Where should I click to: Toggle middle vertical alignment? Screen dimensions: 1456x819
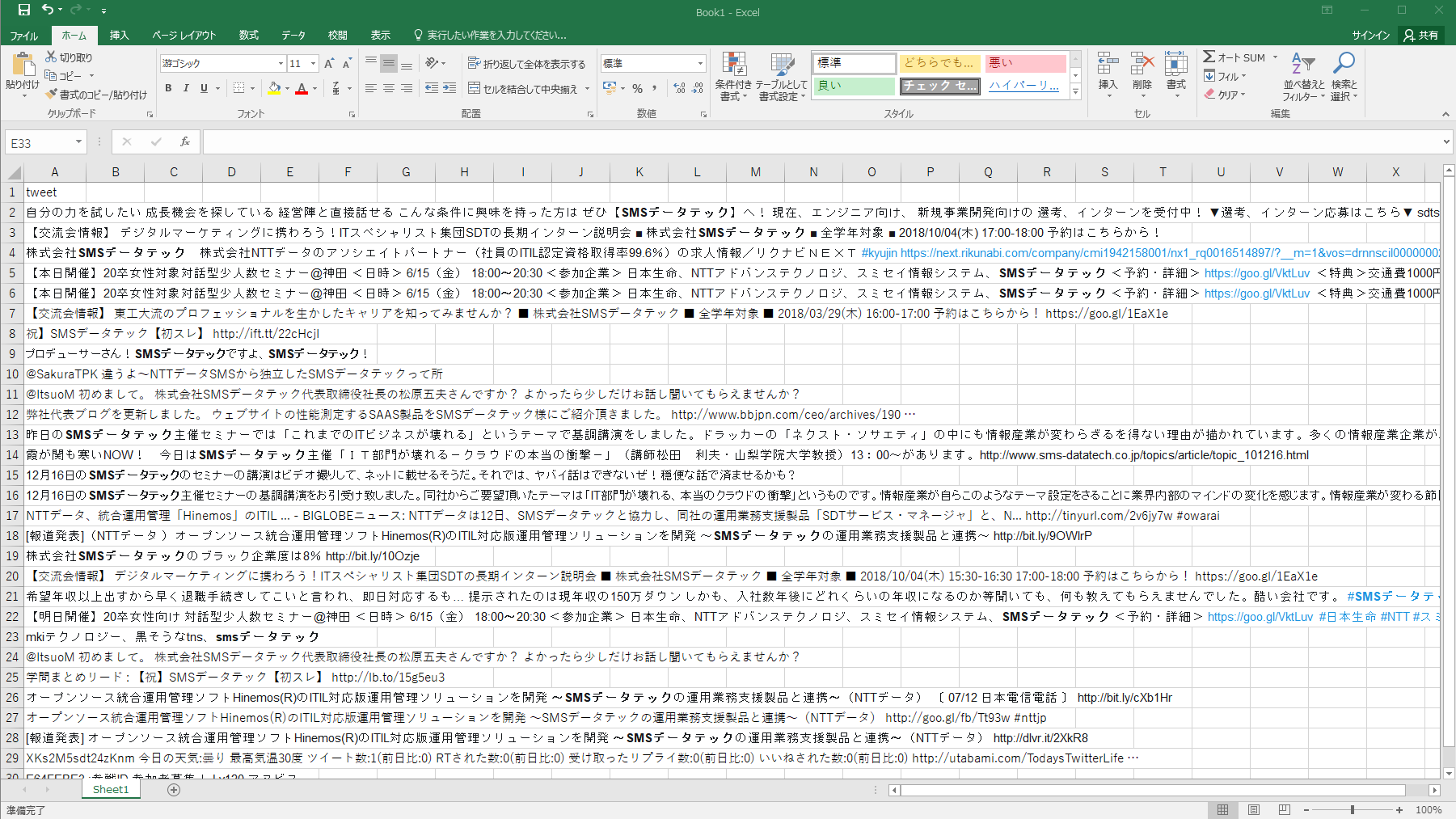(x=389, y=63)
